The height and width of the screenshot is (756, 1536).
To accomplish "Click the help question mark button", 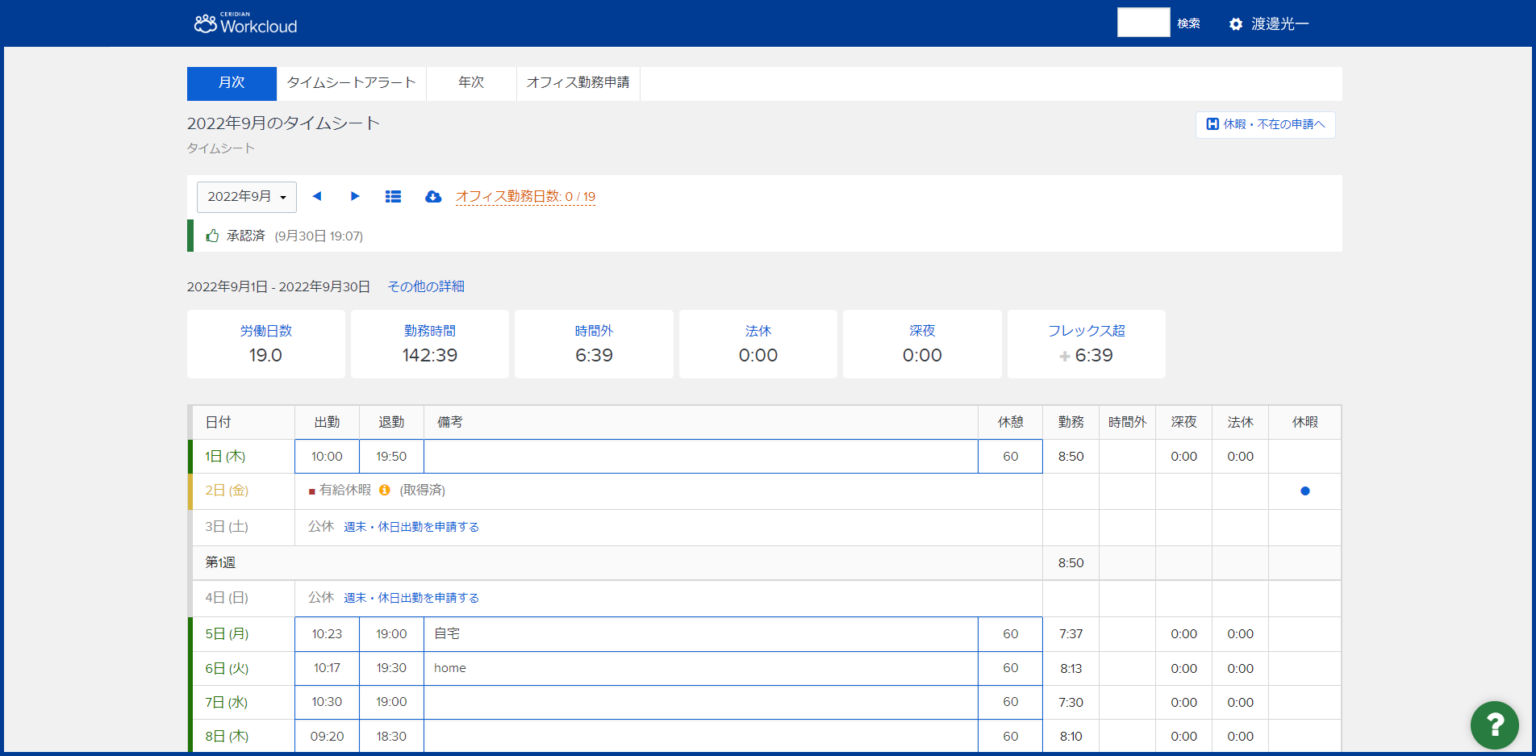I will (x=1494, y=725).
